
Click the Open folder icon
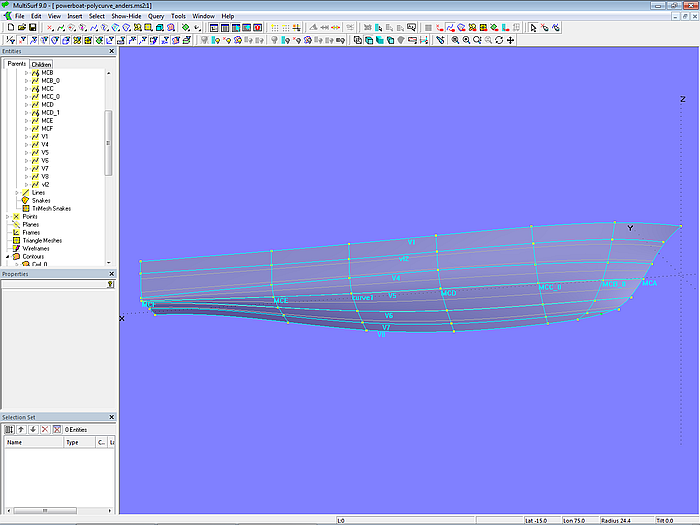point(21,28)
